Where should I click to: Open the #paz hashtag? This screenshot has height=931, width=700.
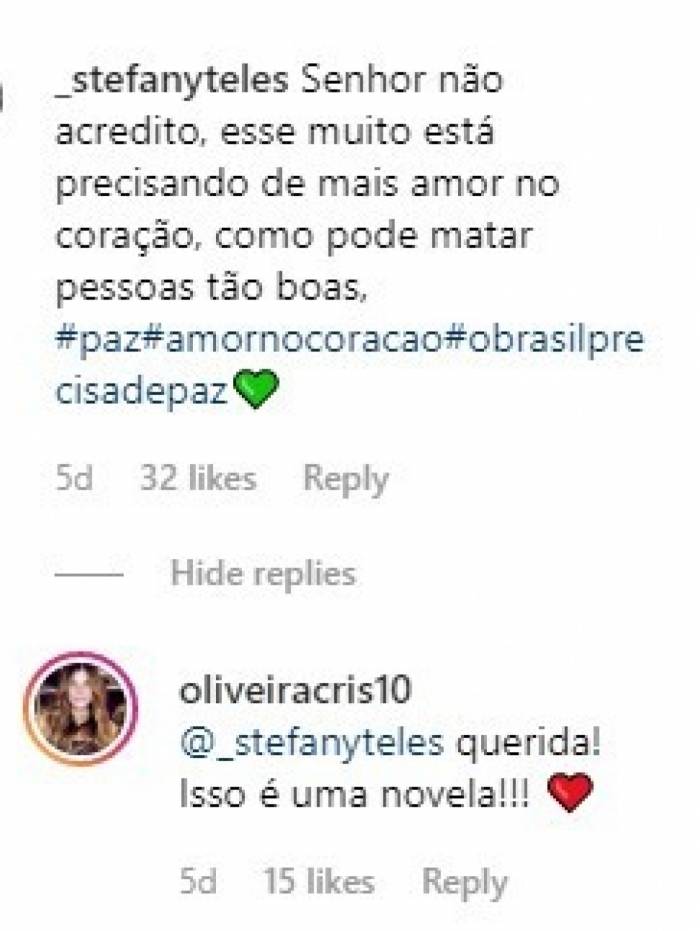point(99,341)
